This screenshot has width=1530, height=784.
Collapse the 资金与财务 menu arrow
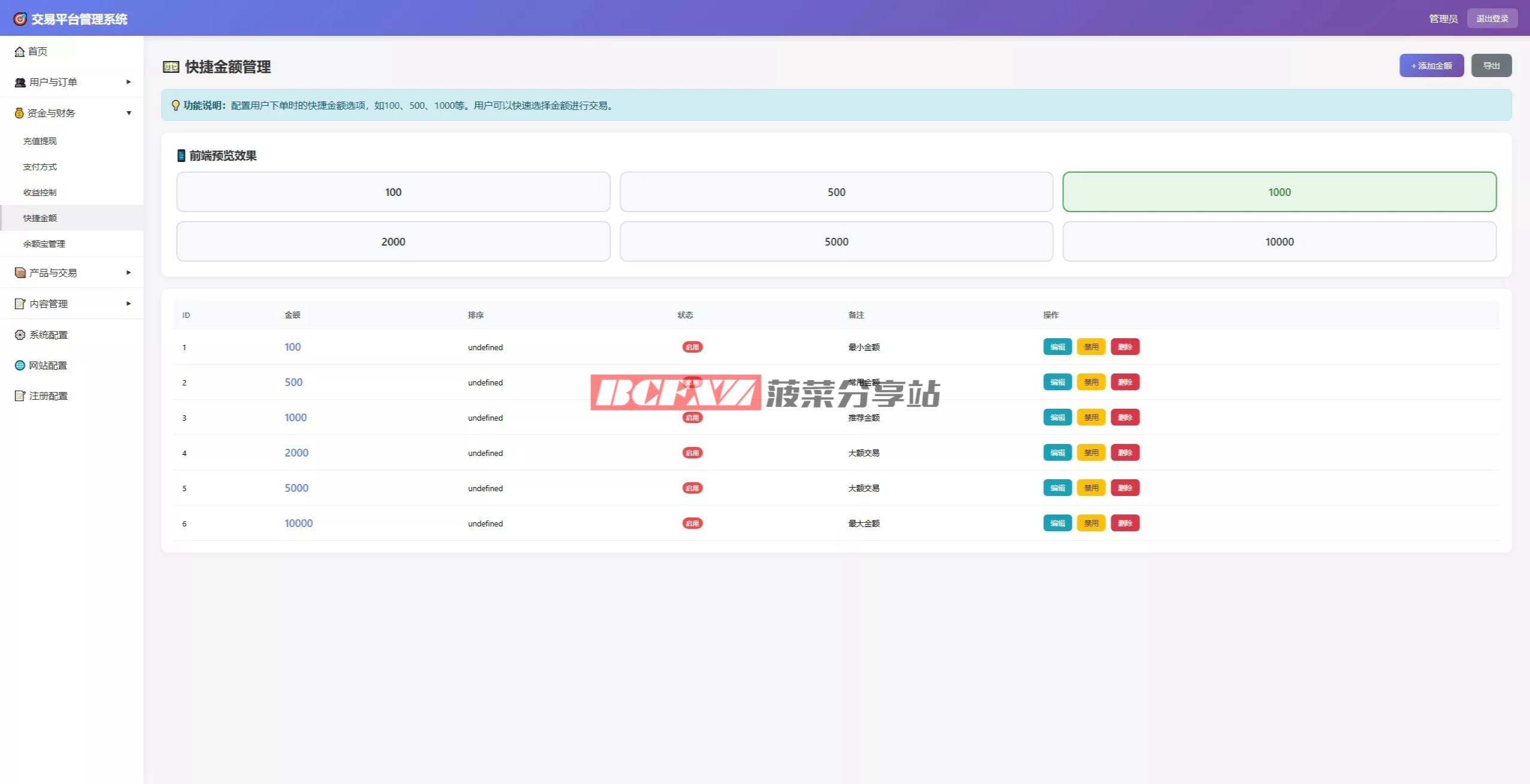click(x=128, y=113)
